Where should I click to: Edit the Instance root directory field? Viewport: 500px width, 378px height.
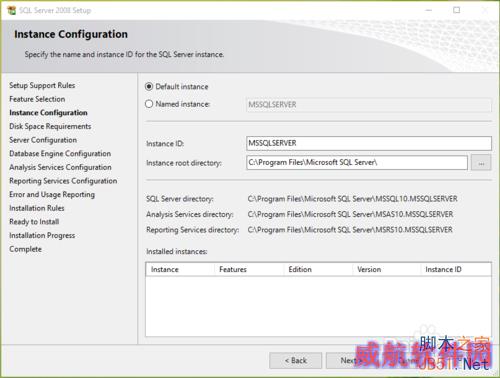click(357, 163)
